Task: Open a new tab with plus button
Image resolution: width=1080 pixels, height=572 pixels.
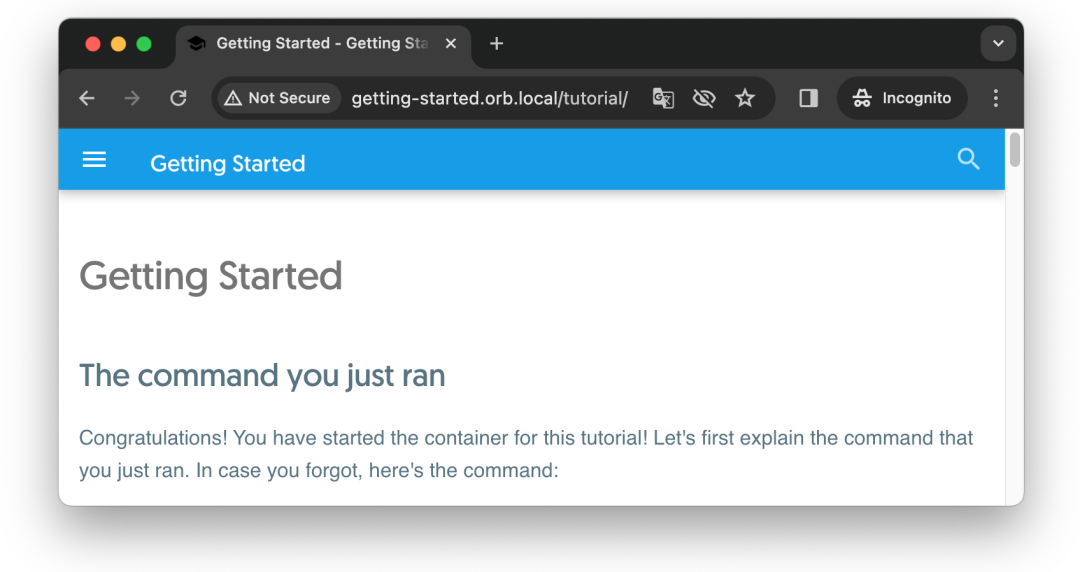Action: [496, 44]
